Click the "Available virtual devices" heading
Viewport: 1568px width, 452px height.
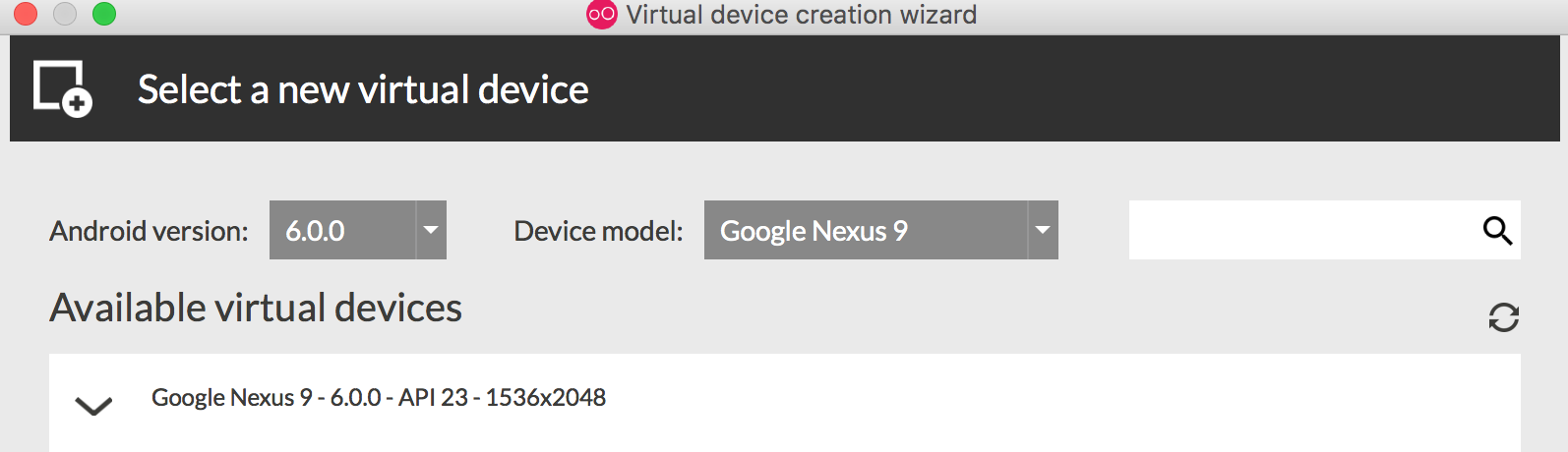(x=256, y=309)
